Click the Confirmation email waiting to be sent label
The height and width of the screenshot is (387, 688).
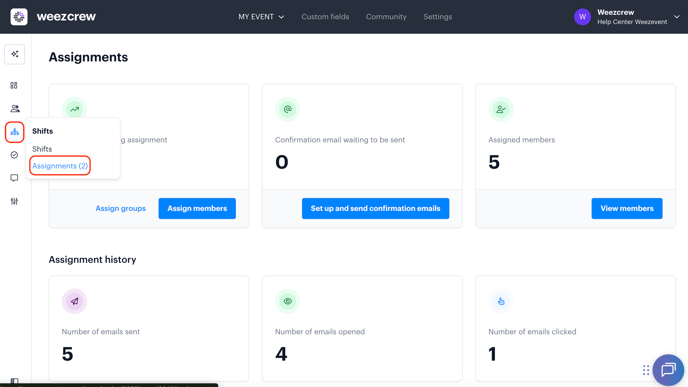[x=340, y=140]
